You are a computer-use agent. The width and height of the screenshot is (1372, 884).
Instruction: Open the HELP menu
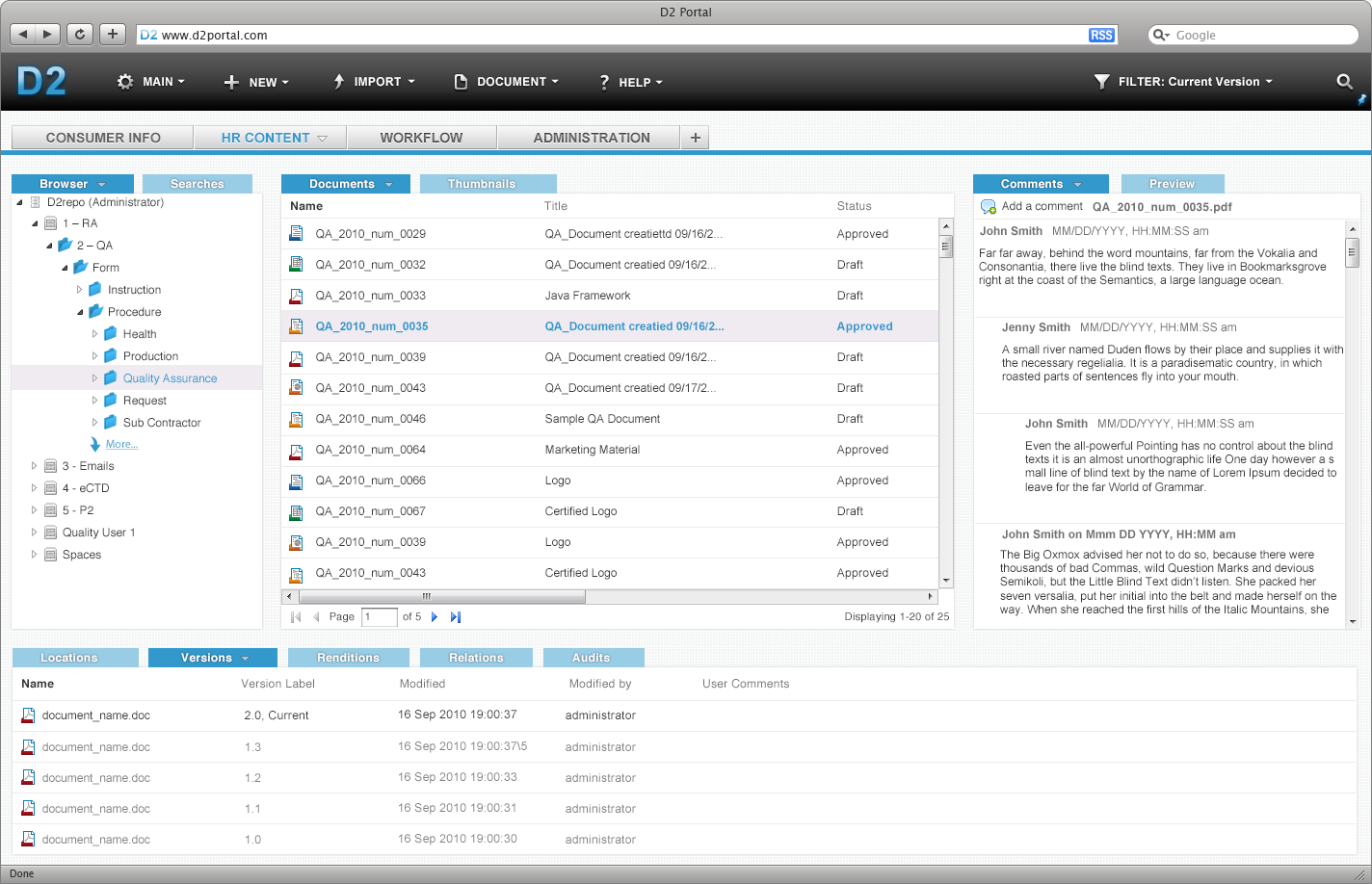point(630,82)
